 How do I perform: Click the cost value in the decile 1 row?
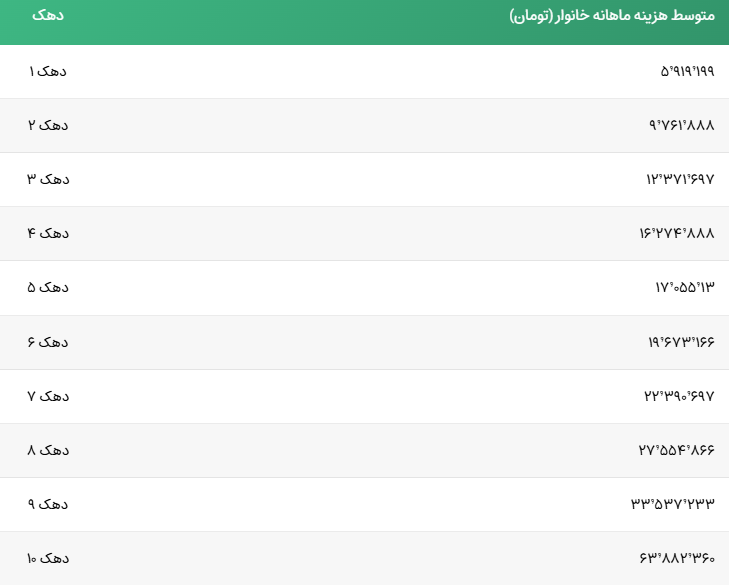pos(687,71)
